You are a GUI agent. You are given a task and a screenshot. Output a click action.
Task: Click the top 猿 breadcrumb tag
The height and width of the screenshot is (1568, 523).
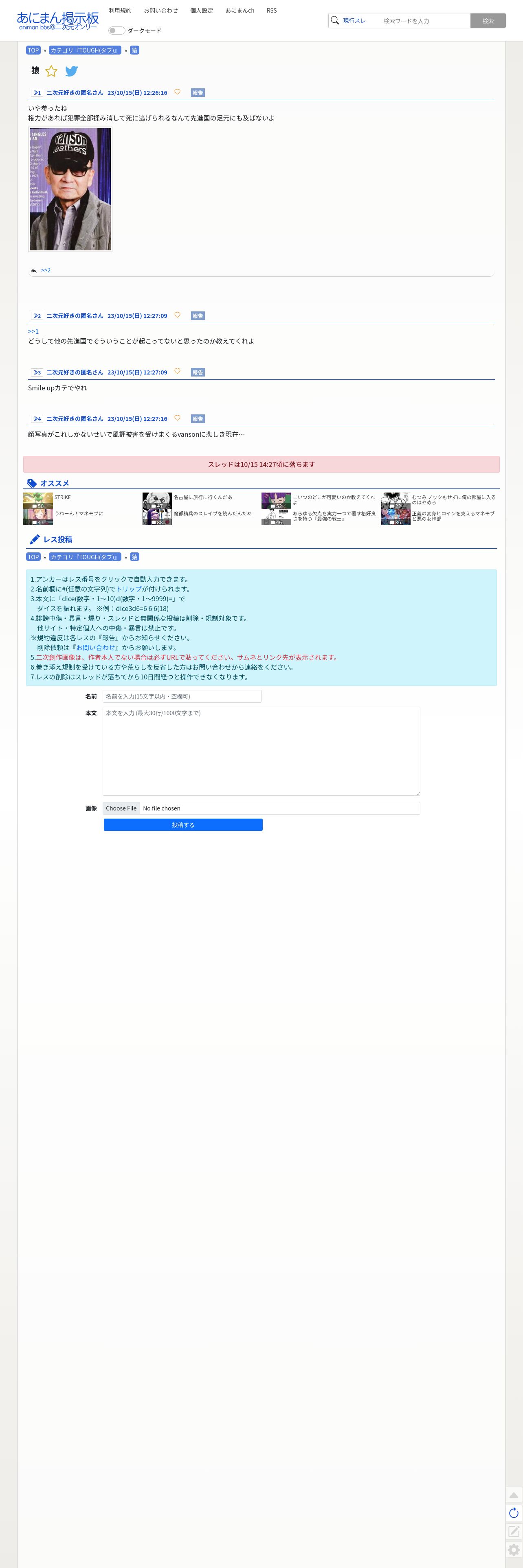134,50
